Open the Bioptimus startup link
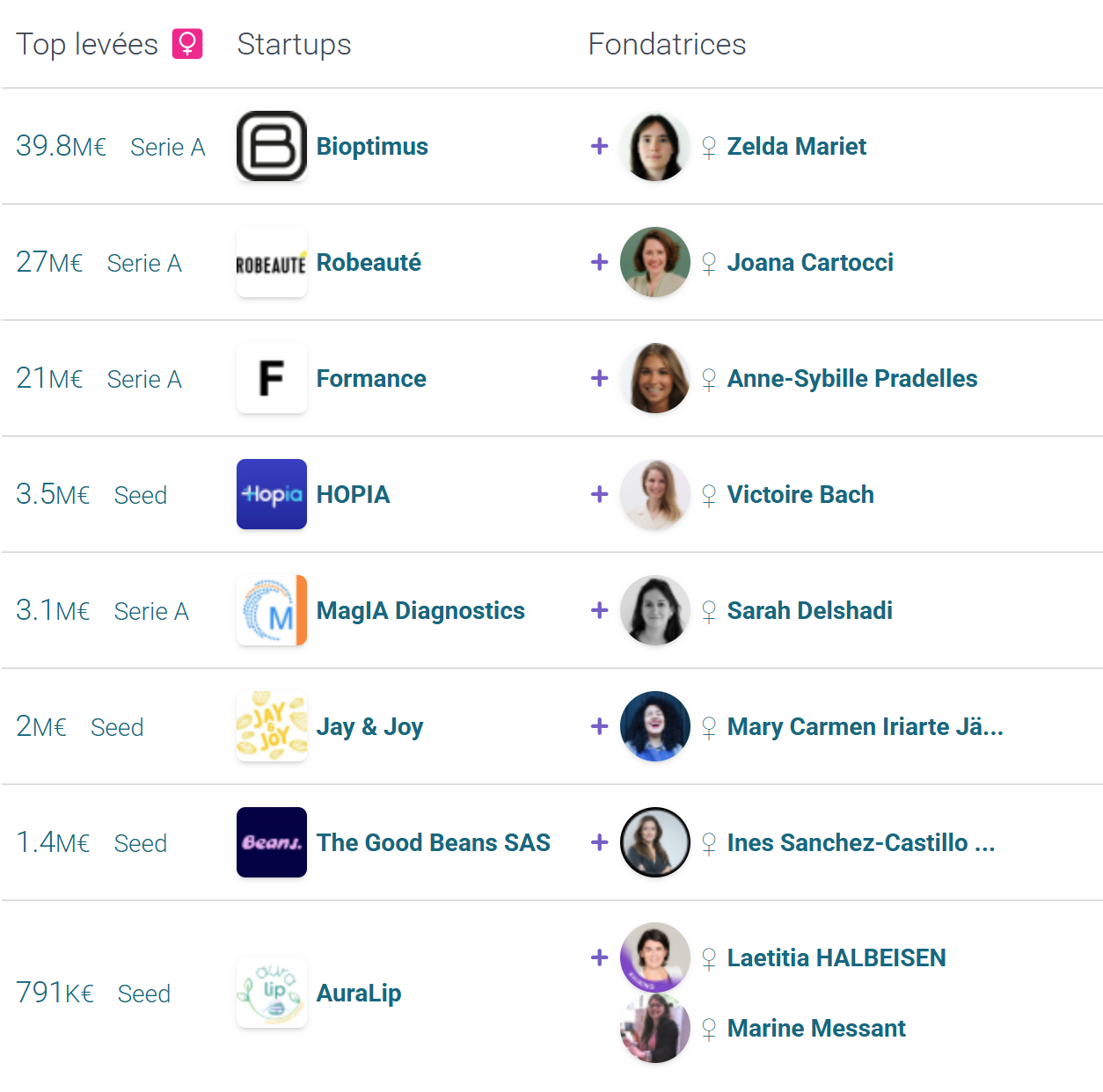 372,146
